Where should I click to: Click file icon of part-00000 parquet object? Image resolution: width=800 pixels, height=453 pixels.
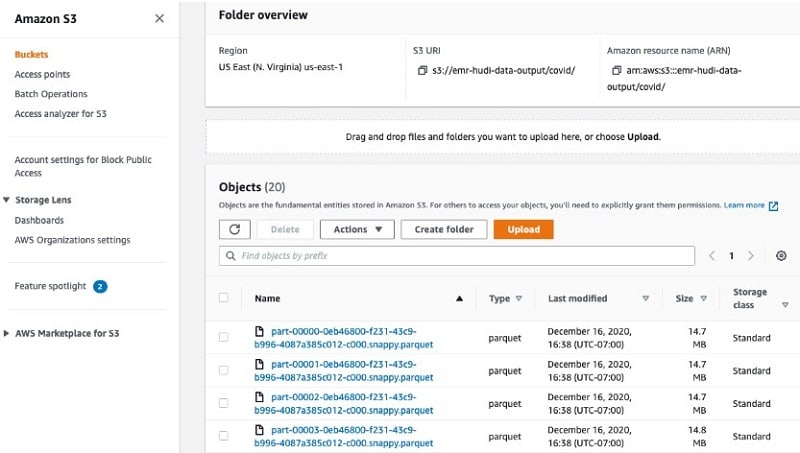coord(259,331)
